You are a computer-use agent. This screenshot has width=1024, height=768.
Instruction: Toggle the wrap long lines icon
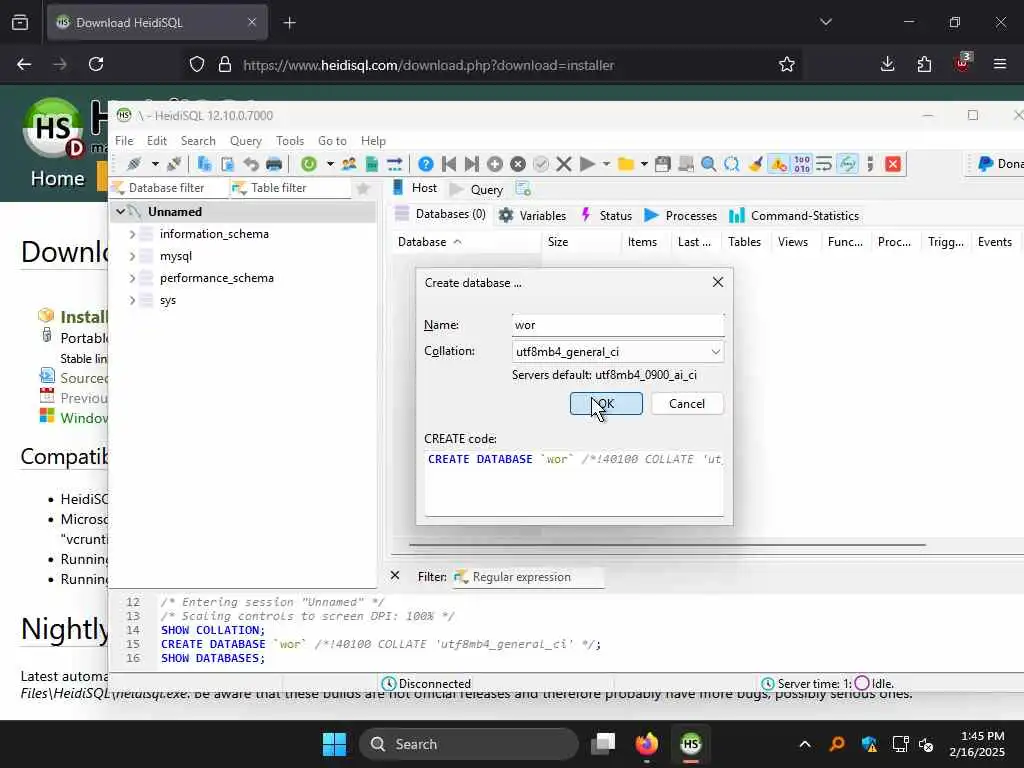824,164
